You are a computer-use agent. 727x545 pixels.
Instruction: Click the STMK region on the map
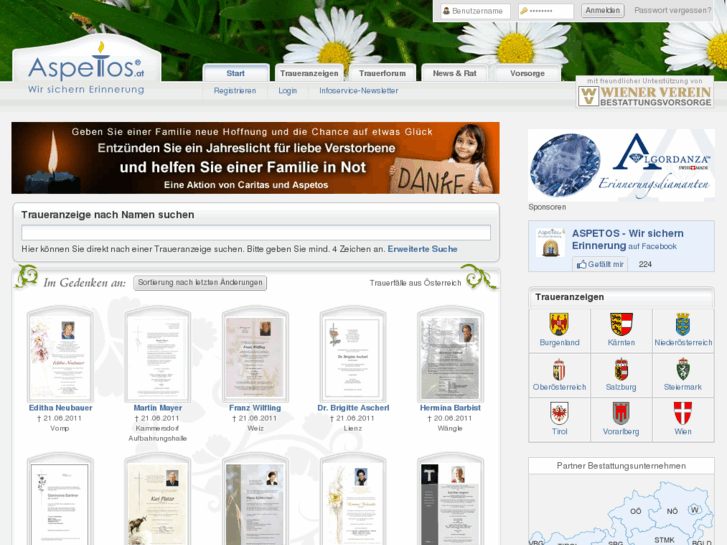(x=664, y=540)
